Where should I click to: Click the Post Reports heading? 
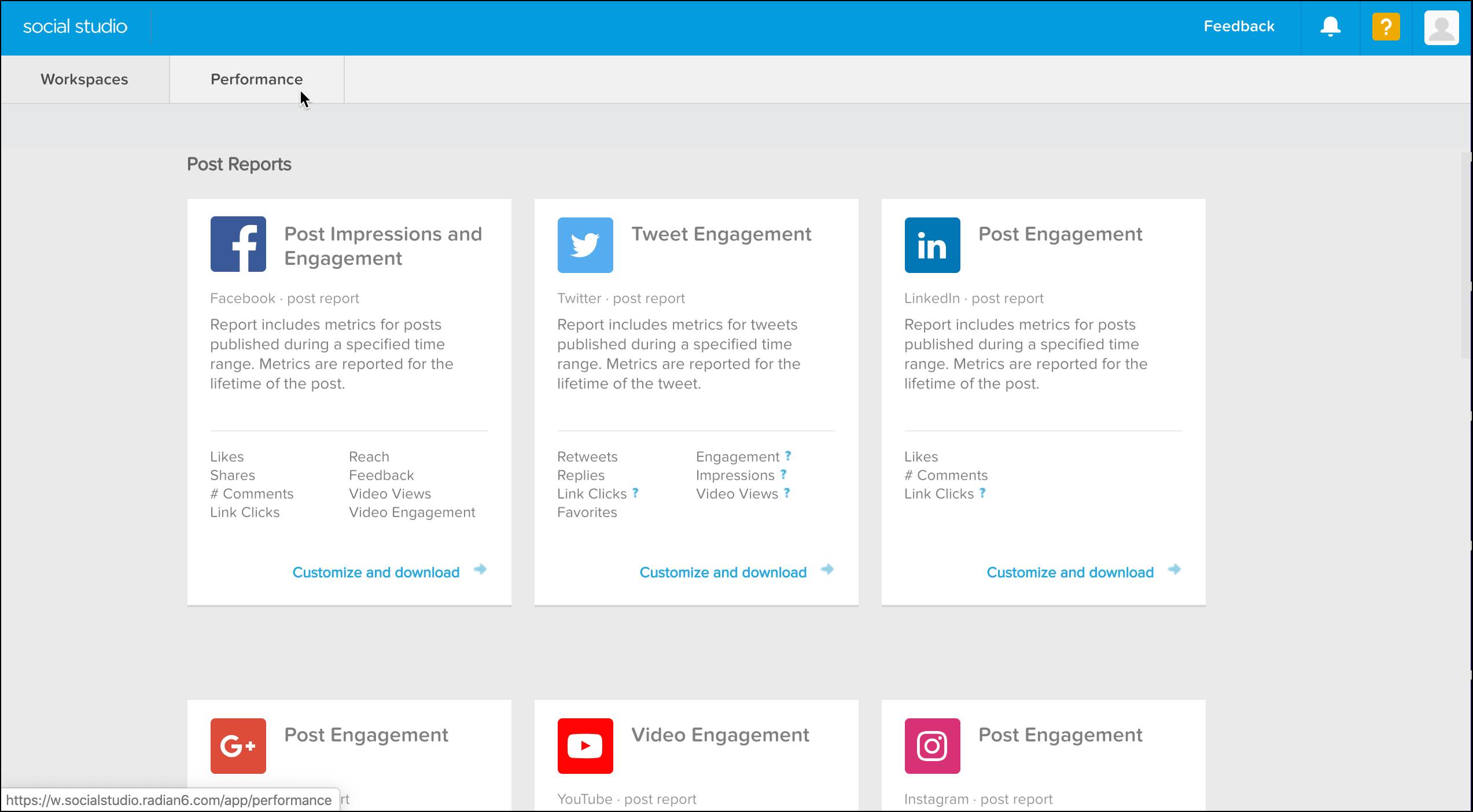pos(239,164)
